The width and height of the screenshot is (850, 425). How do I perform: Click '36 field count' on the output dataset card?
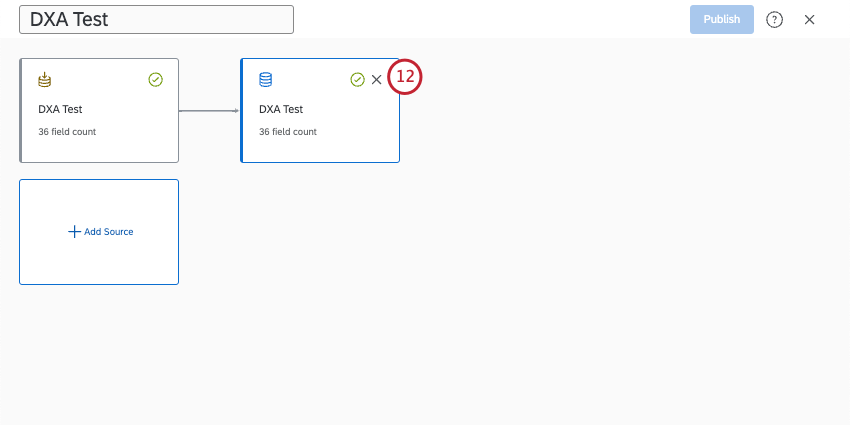pos(288,132)
